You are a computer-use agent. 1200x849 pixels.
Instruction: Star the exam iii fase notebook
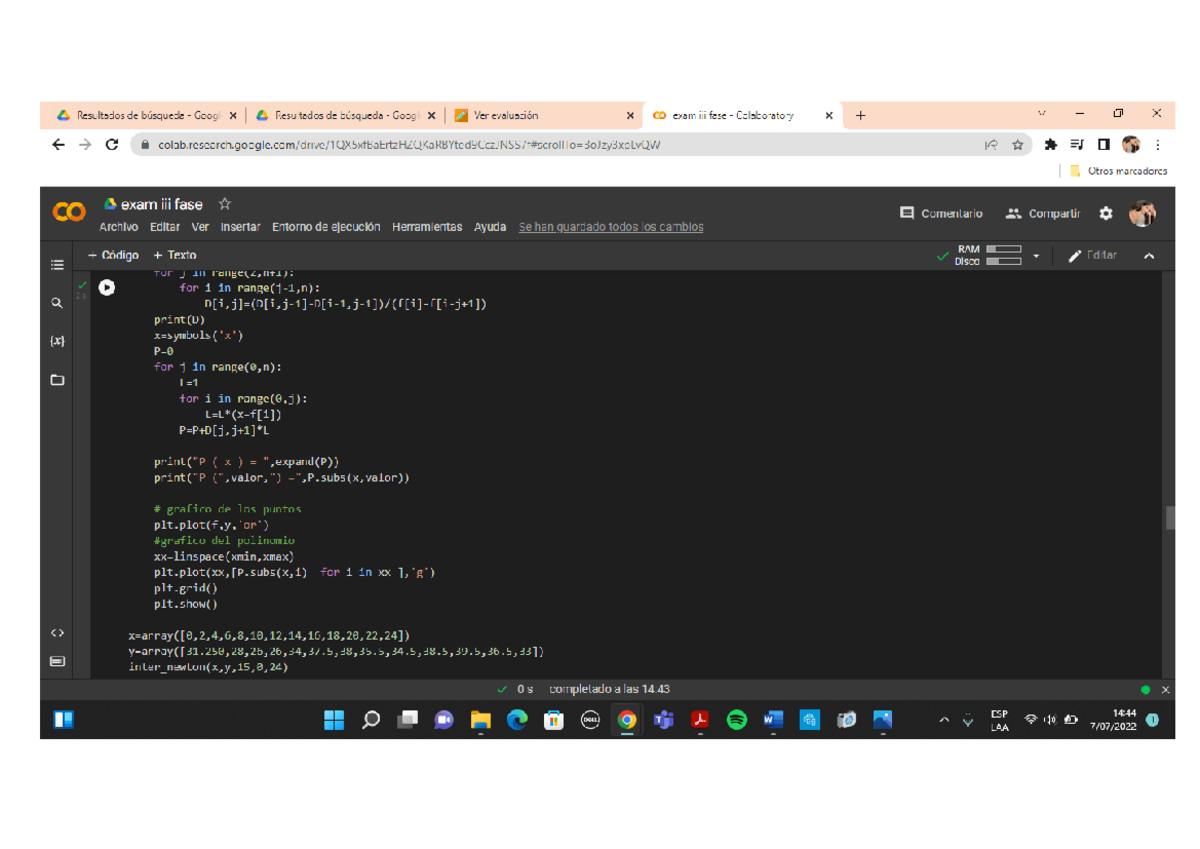coord(225,204)
